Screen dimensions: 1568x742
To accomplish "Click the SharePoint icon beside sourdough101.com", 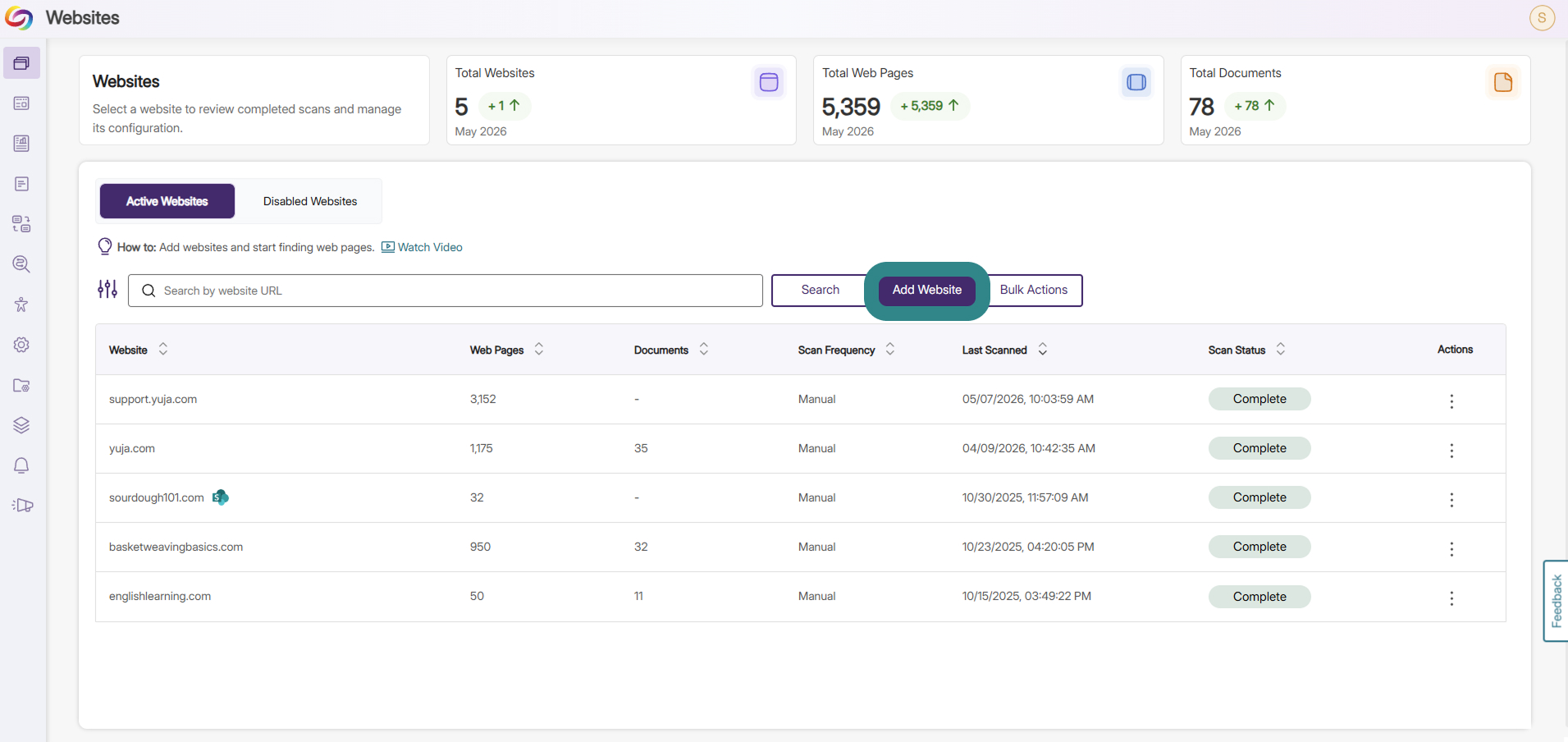I will pyautogui.click(x=221, y=497).
